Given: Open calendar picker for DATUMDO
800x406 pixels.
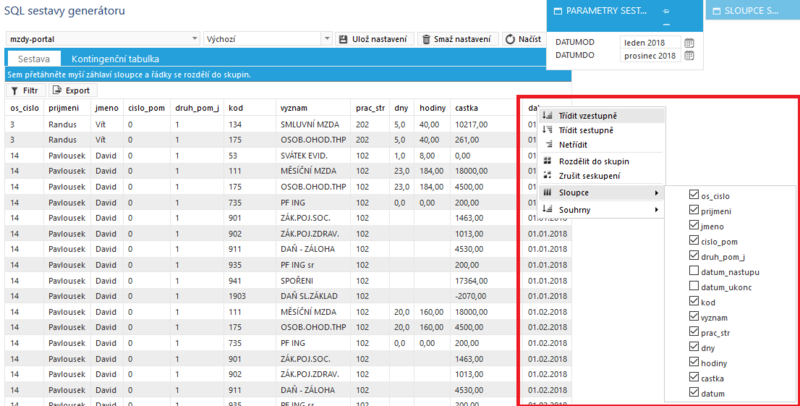Looking at the screenshot, I should click(x=689, y=56).
